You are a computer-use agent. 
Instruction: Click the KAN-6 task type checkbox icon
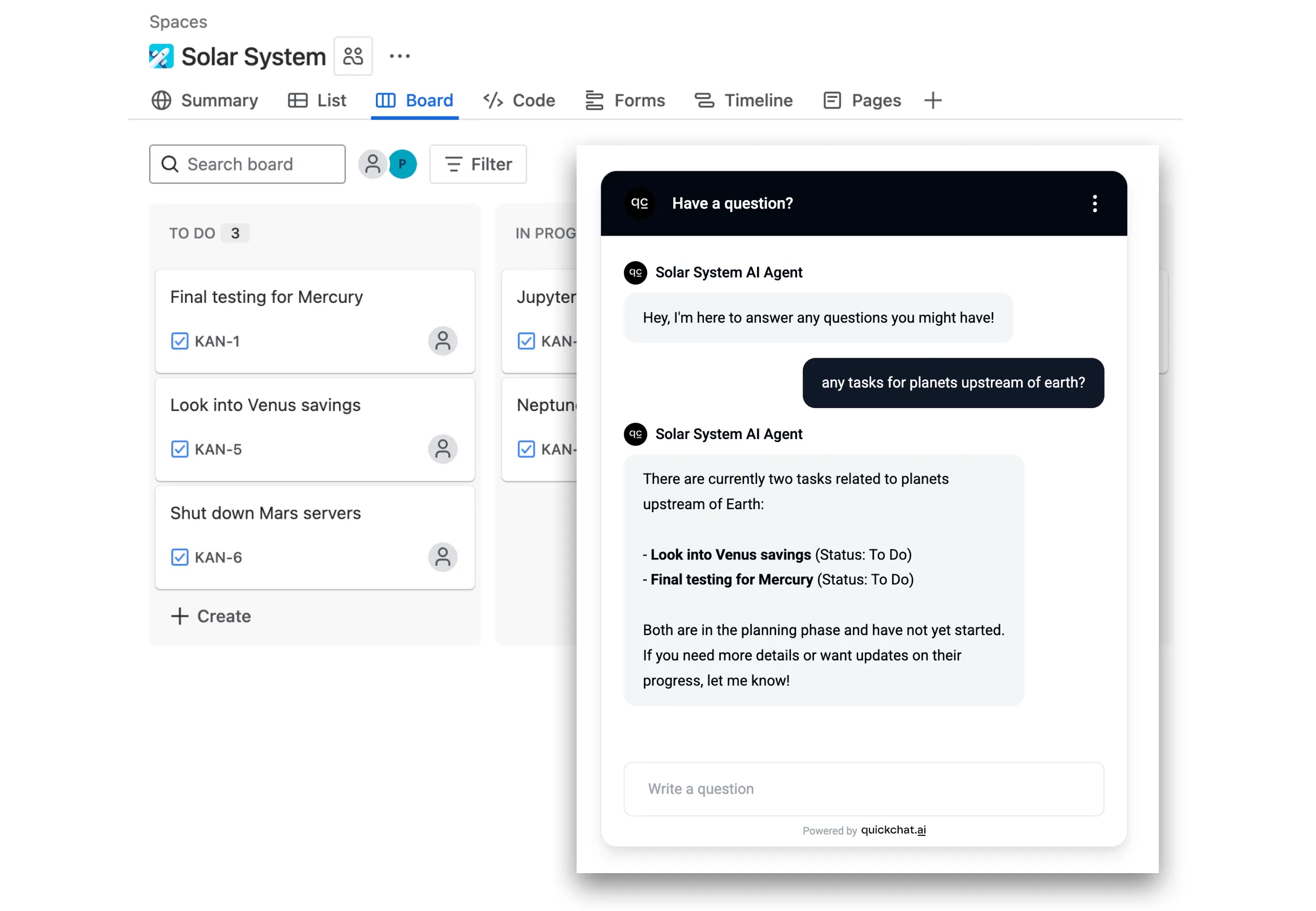[x=179, y=558]
